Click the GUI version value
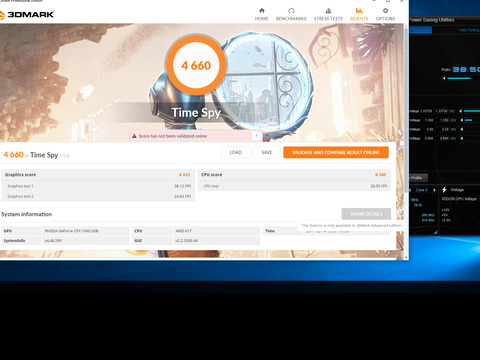This screenshot has height=360, width=480. point(187,240)
